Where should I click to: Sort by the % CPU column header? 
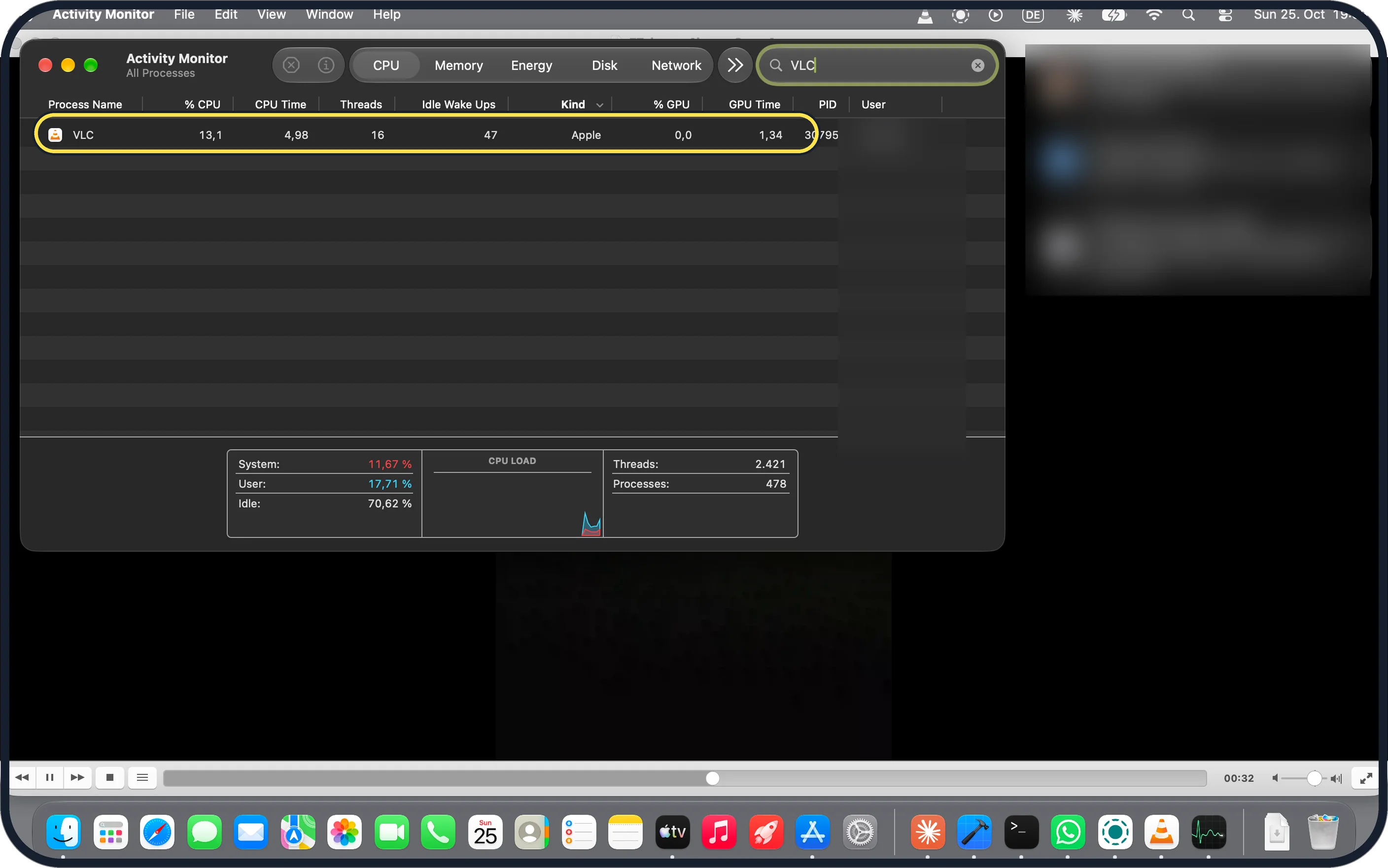(202, 104)
